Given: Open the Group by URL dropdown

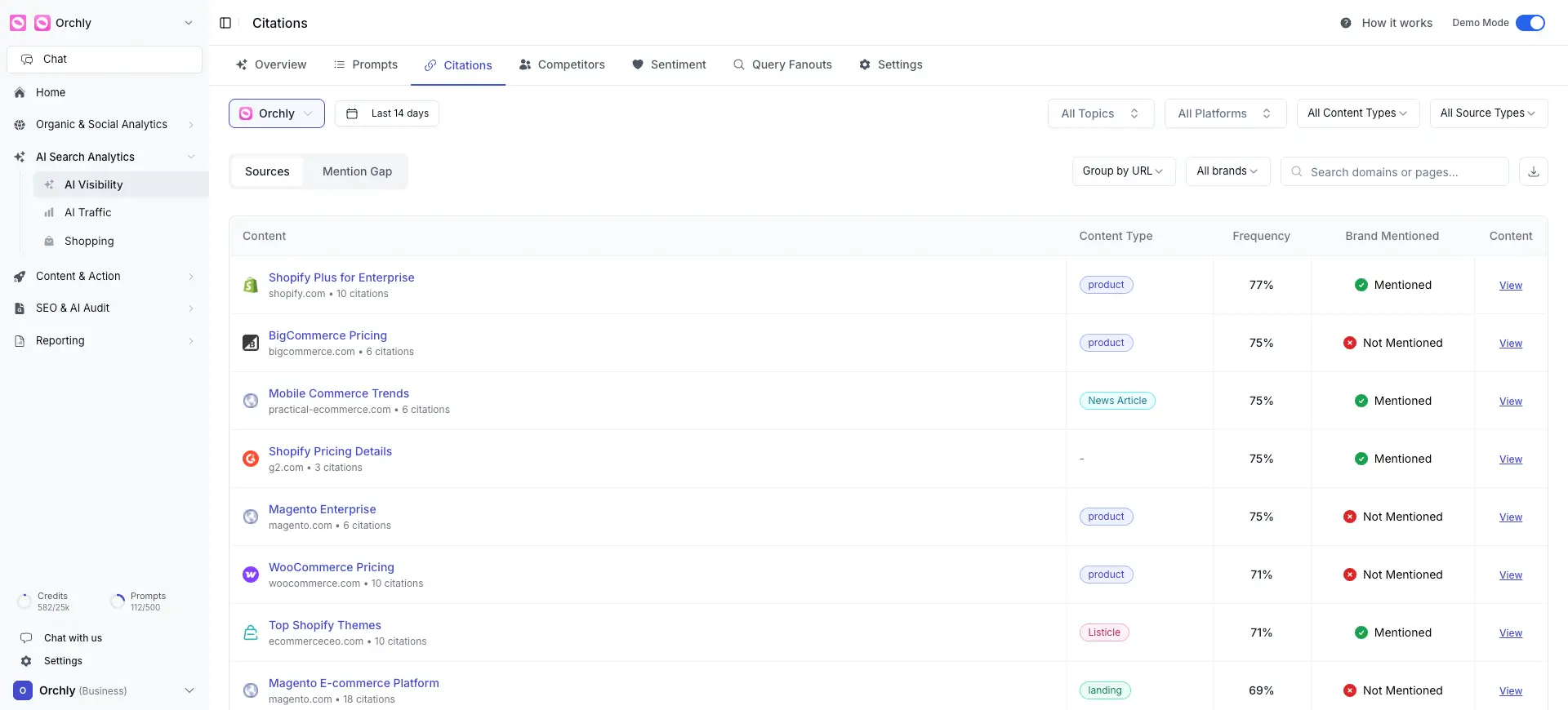Looking at the screenshot, I should (x=1124, y=171).
